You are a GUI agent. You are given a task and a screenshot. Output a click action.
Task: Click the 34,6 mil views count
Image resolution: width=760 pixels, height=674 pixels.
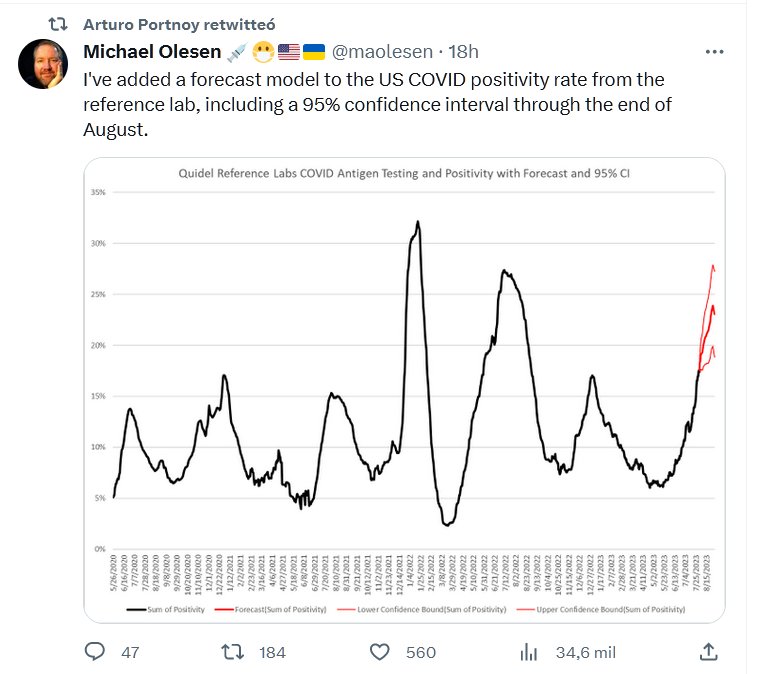tap(585, 652)
